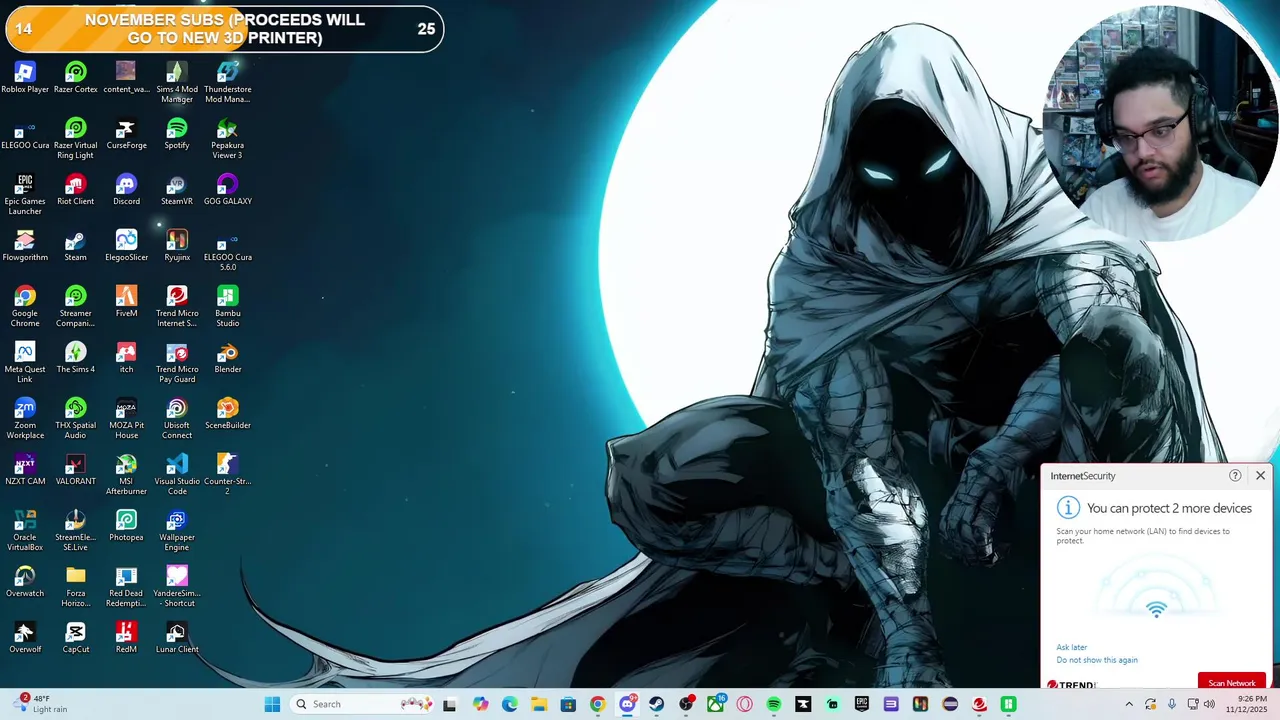Launch Razer Cortex from the desktop
The width and height of the screenshot is (1280, 720).
[x=75, y=78]
